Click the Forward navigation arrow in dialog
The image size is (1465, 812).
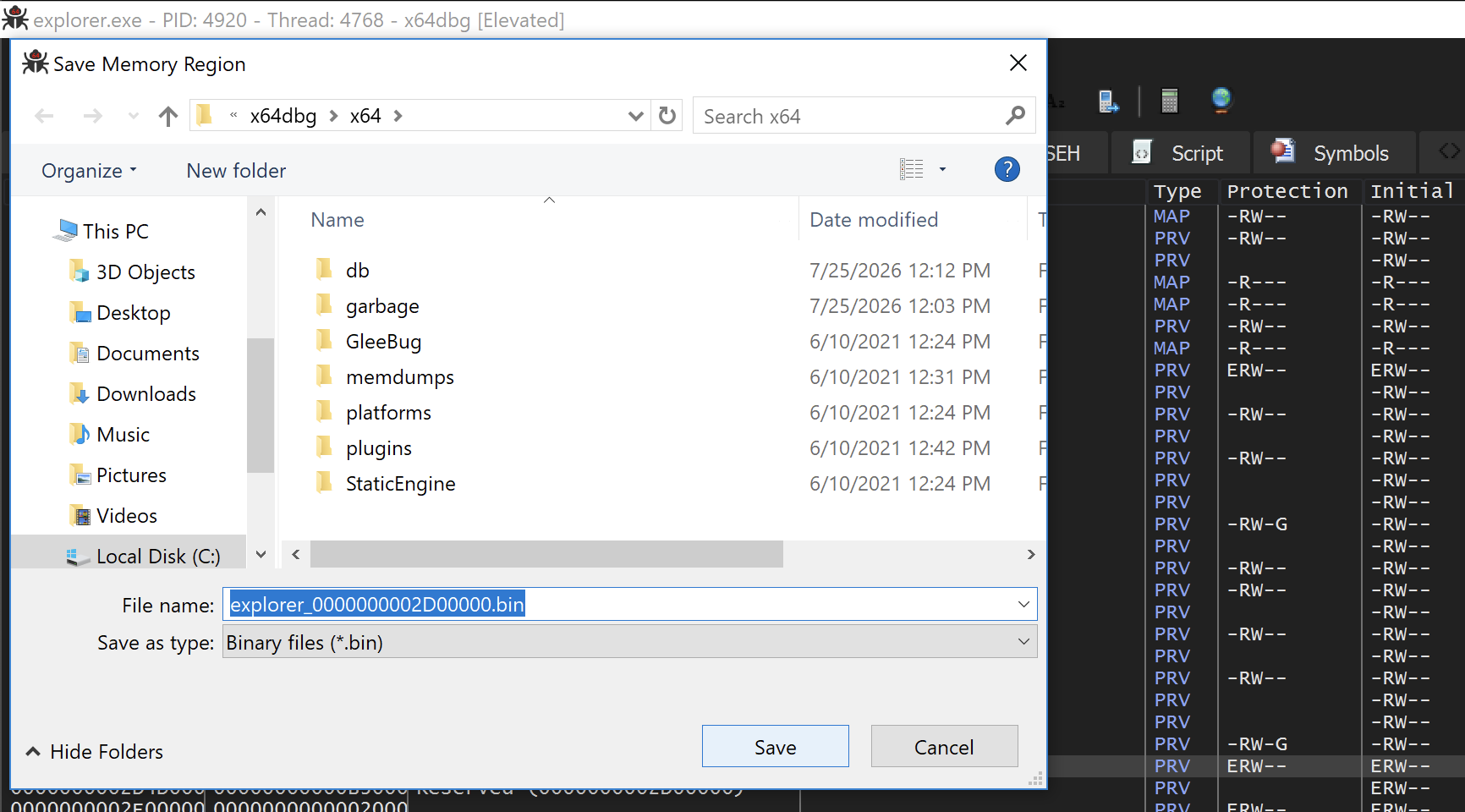[x=93, y=116]
